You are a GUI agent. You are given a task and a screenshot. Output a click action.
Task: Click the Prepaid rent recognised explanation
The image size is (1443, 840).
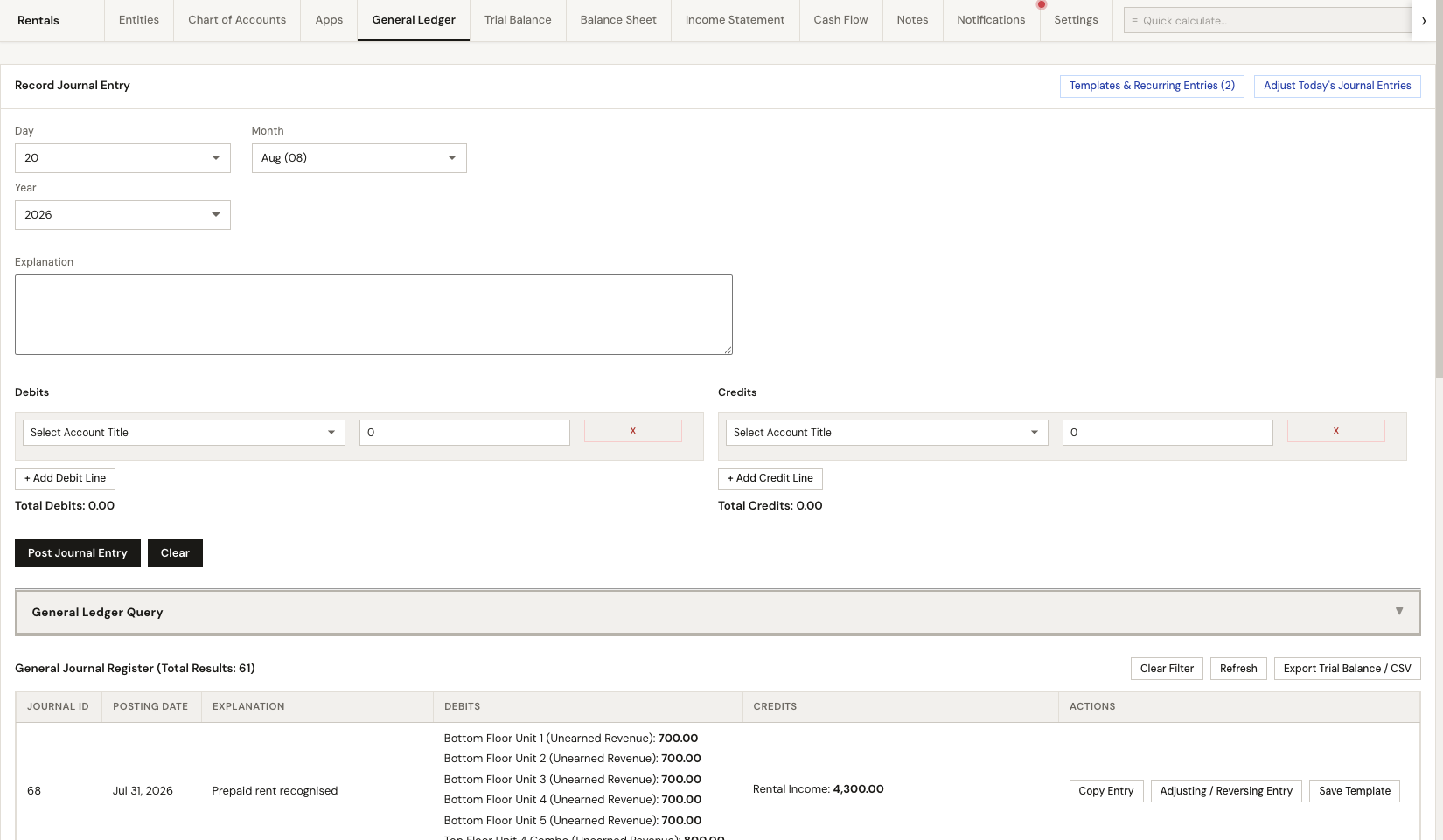275,791
